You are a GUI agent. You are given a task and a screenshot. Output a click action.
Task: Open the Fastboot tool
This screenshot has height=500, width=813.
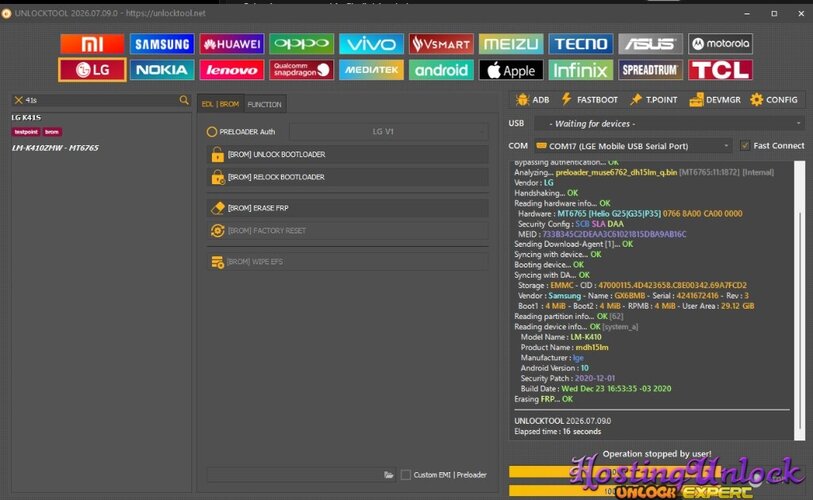590,100
